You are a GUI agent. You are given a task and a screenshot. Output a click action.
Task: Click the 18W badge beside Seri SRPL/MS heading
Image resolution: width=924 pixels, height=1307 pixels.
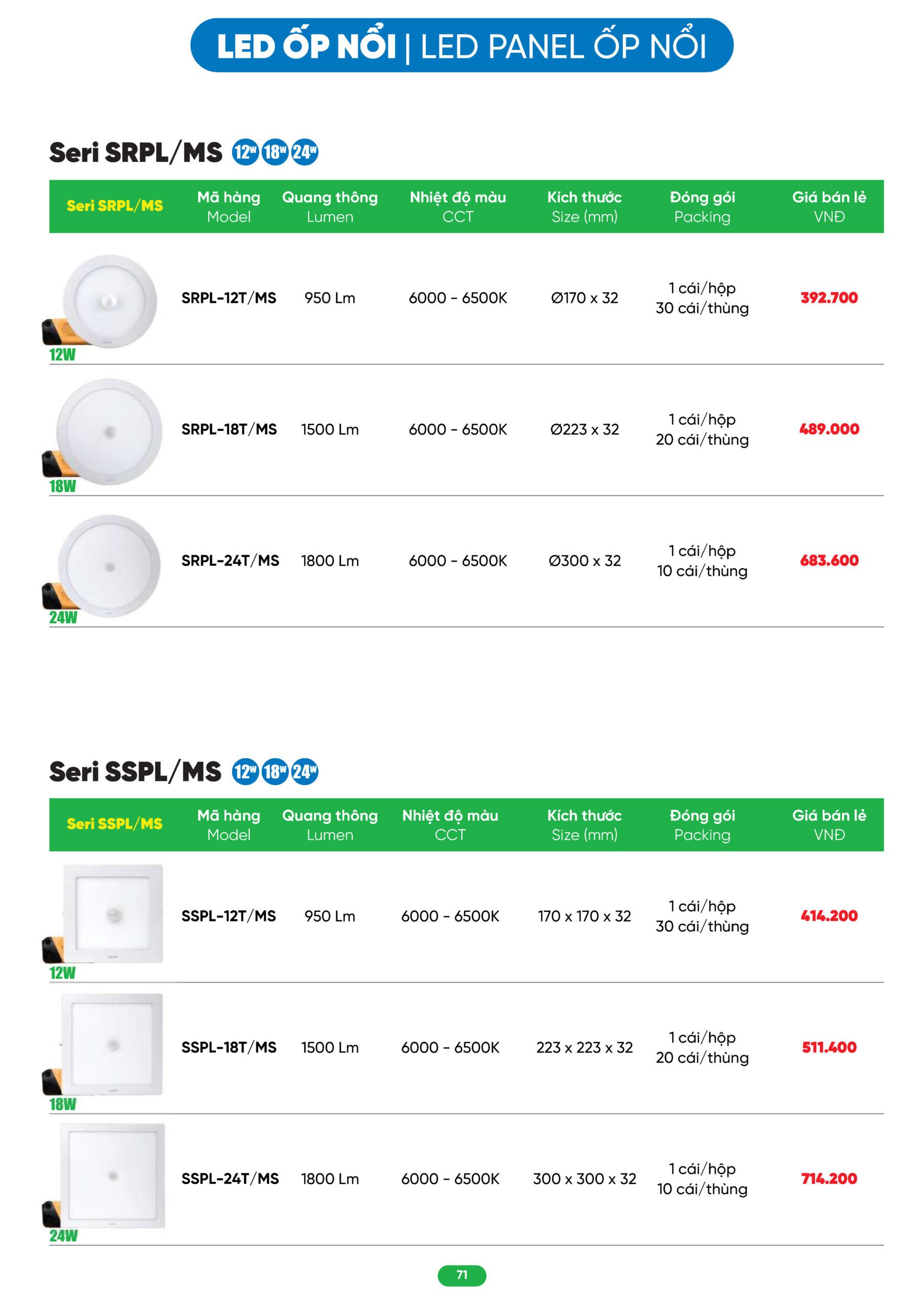coord(275,153)
